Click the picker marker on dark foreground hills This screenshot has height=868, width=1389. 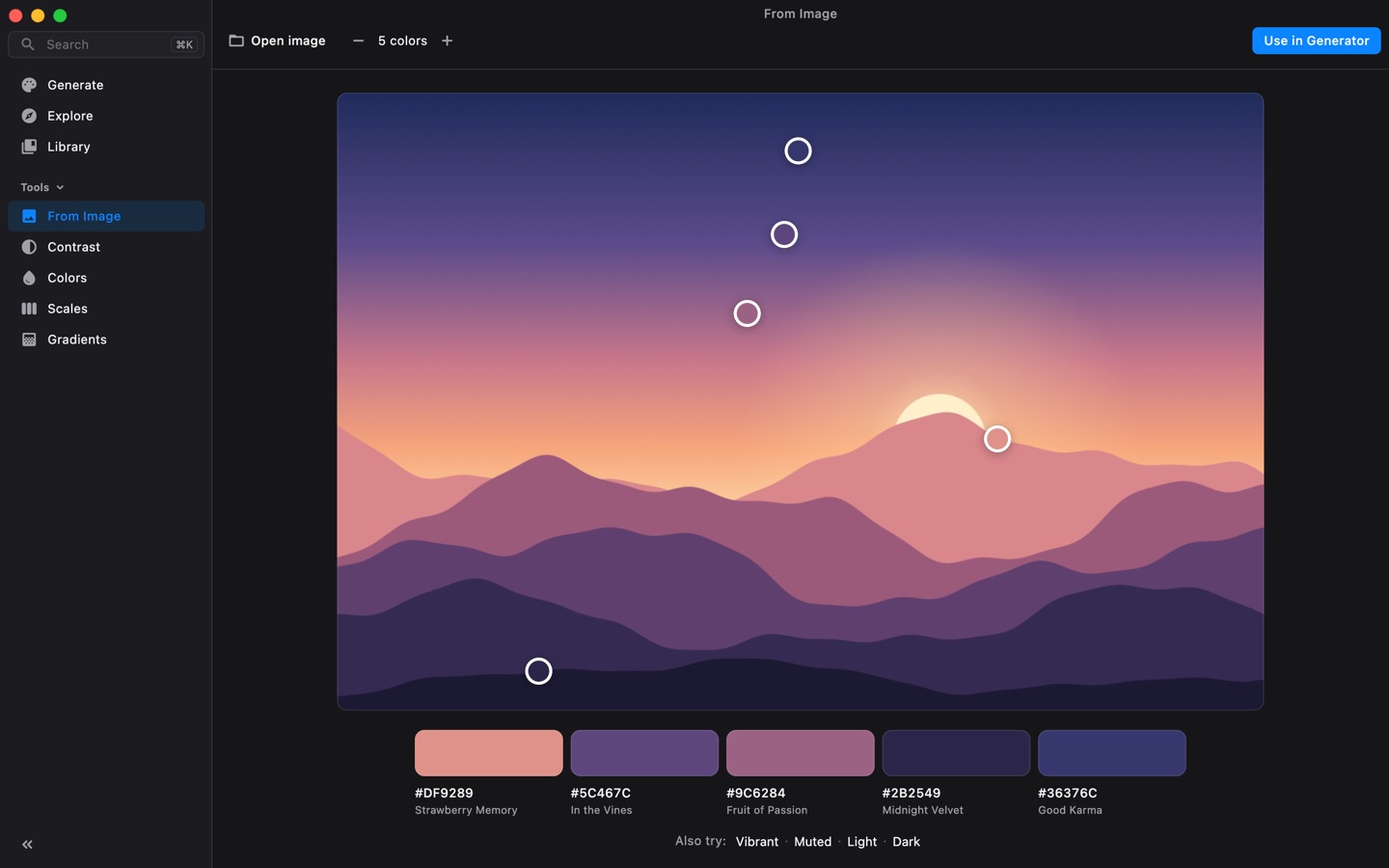[538, 671]
